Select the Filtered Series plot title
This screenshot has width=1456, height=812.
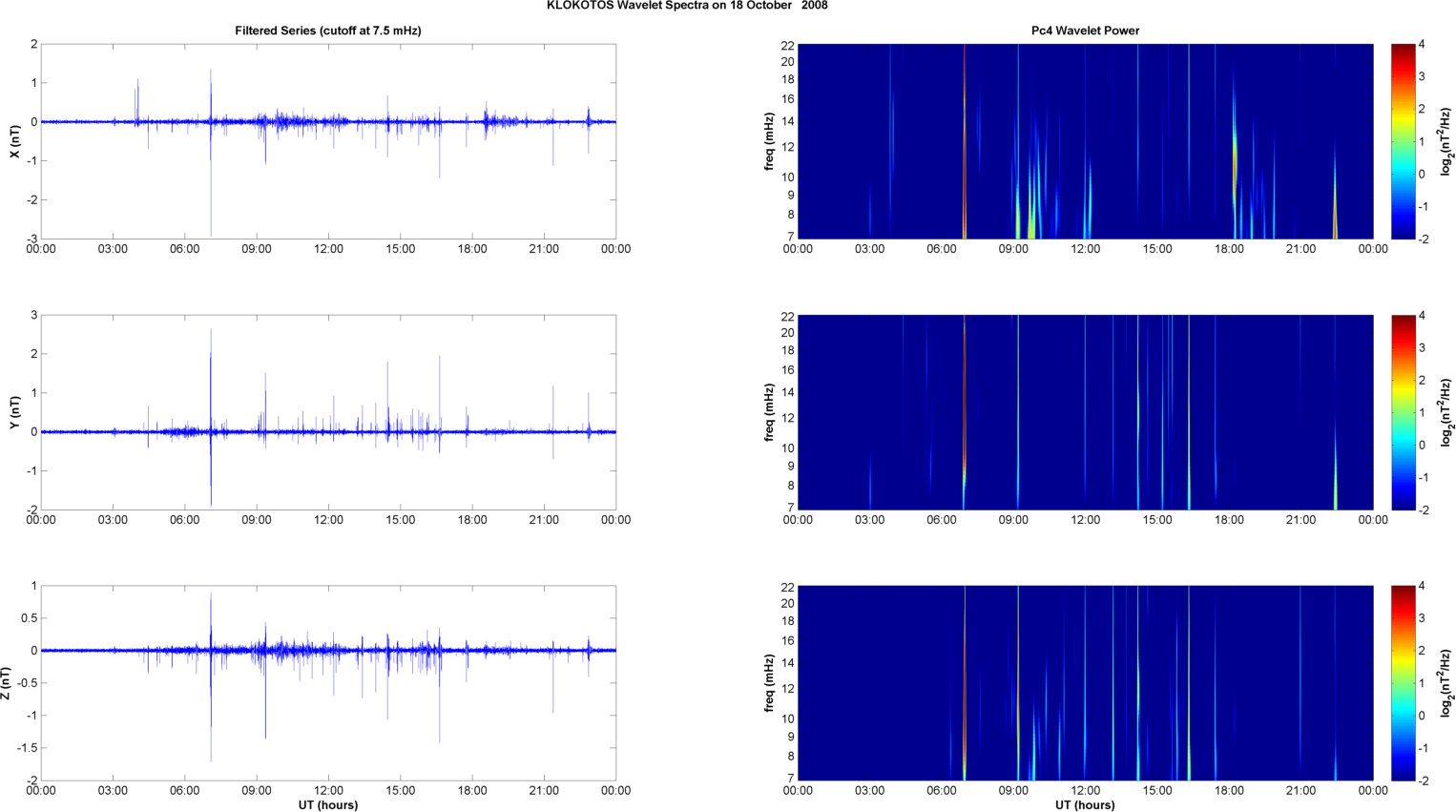(x=328, y=31)
